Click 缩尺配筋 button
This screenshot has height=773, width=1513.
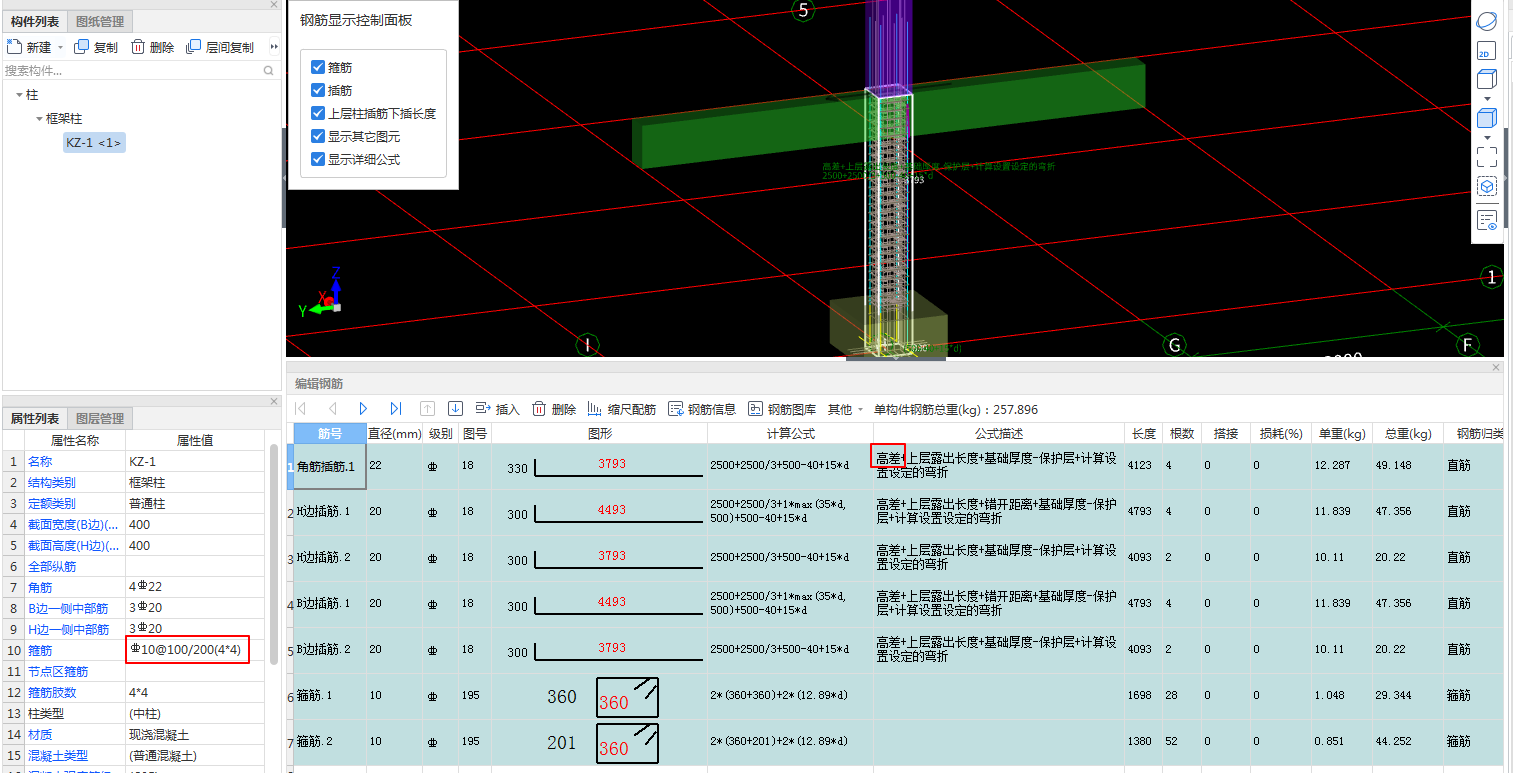pos(621,409)
